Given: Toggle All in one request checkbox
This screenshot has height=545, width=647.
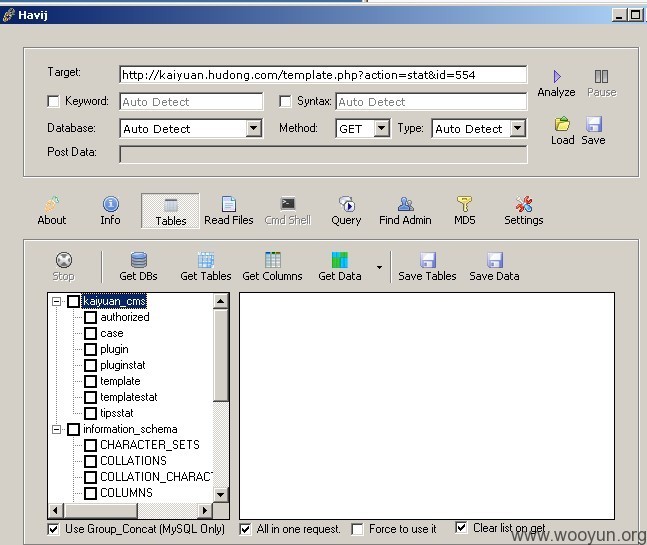Looking at the screenshot, I should pos(245,529).
